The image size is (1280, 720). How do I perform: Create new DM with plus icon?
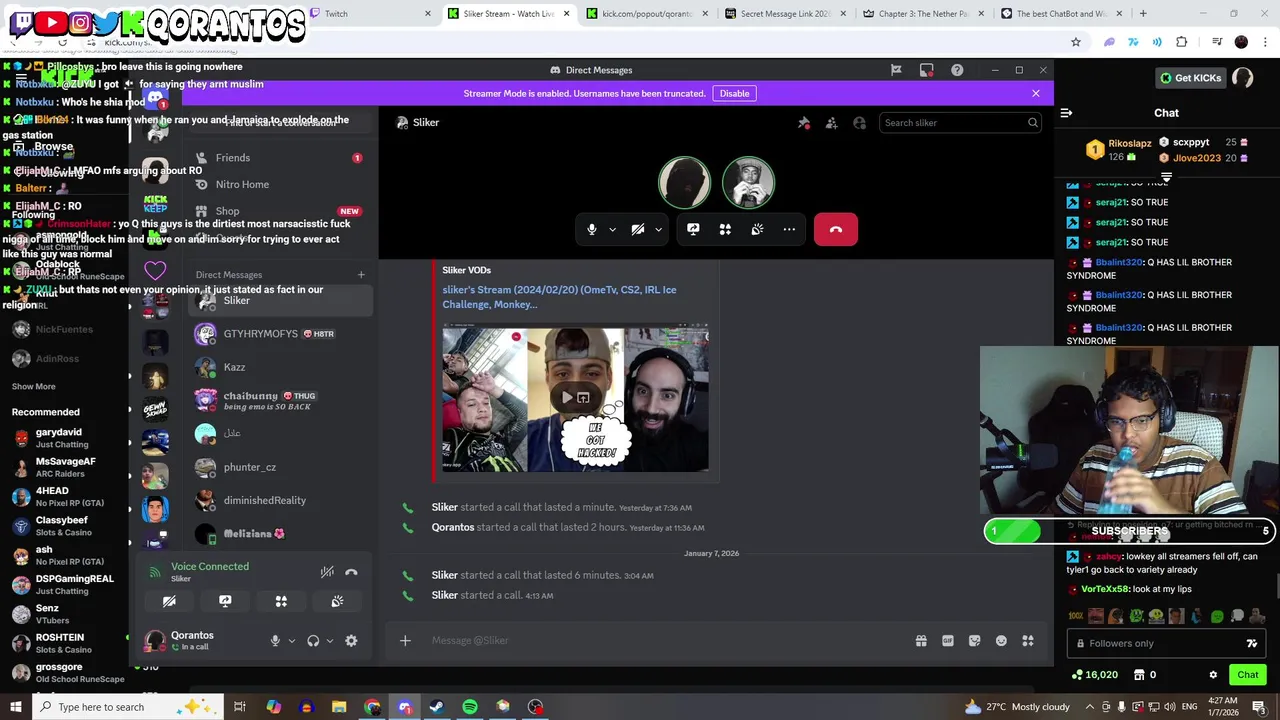(x=361, y=275)
